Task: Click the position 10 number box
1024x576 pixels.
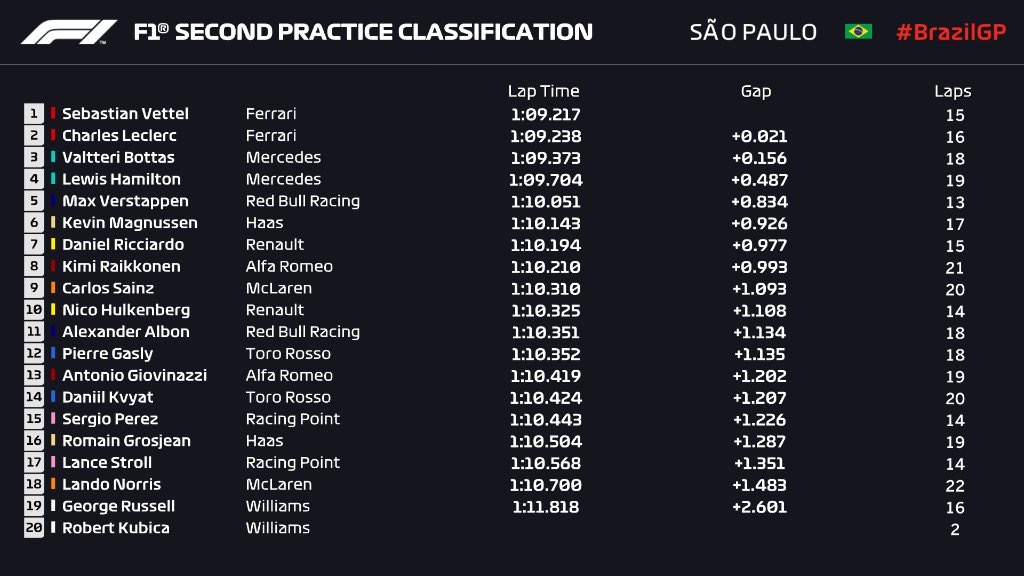Action: click(34, 310)
